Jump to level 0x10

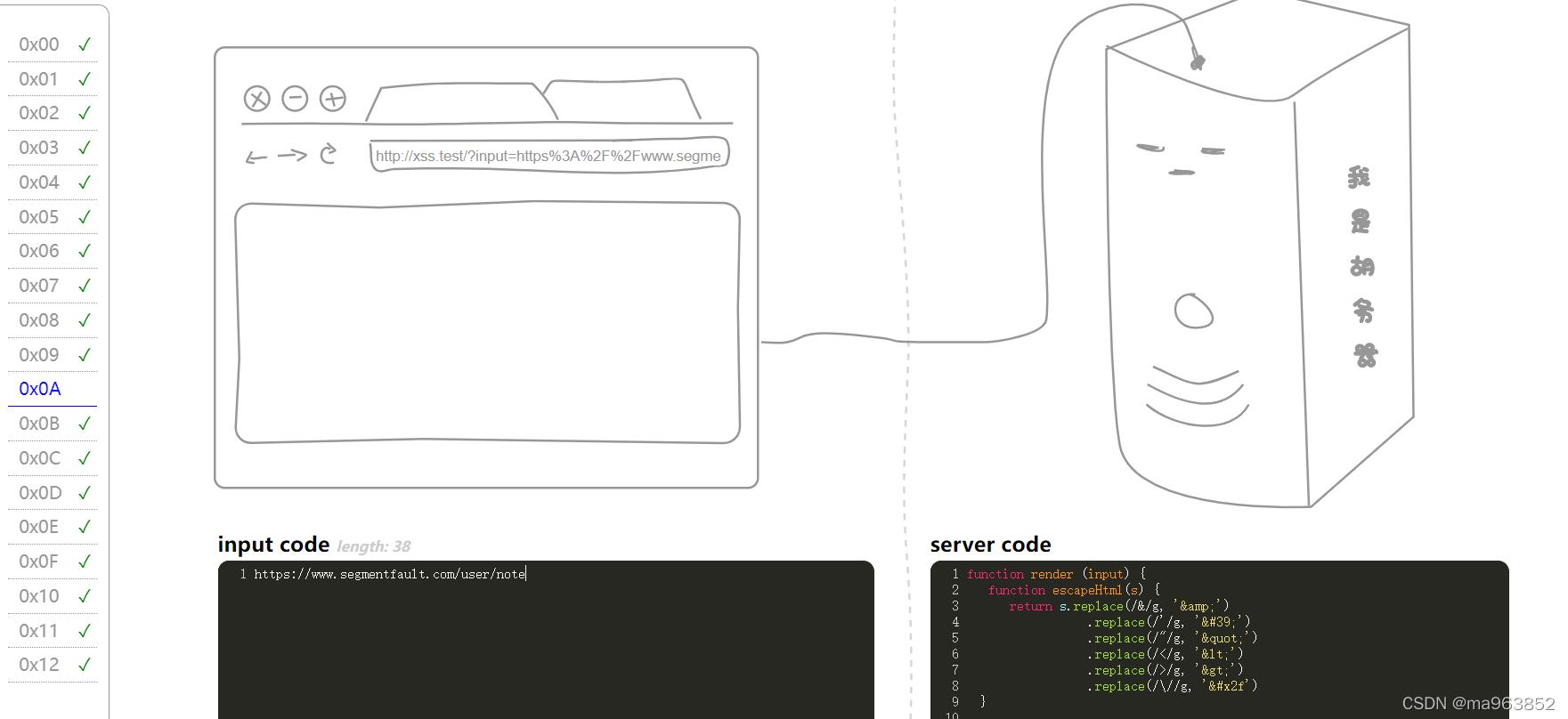coord(53,596)
